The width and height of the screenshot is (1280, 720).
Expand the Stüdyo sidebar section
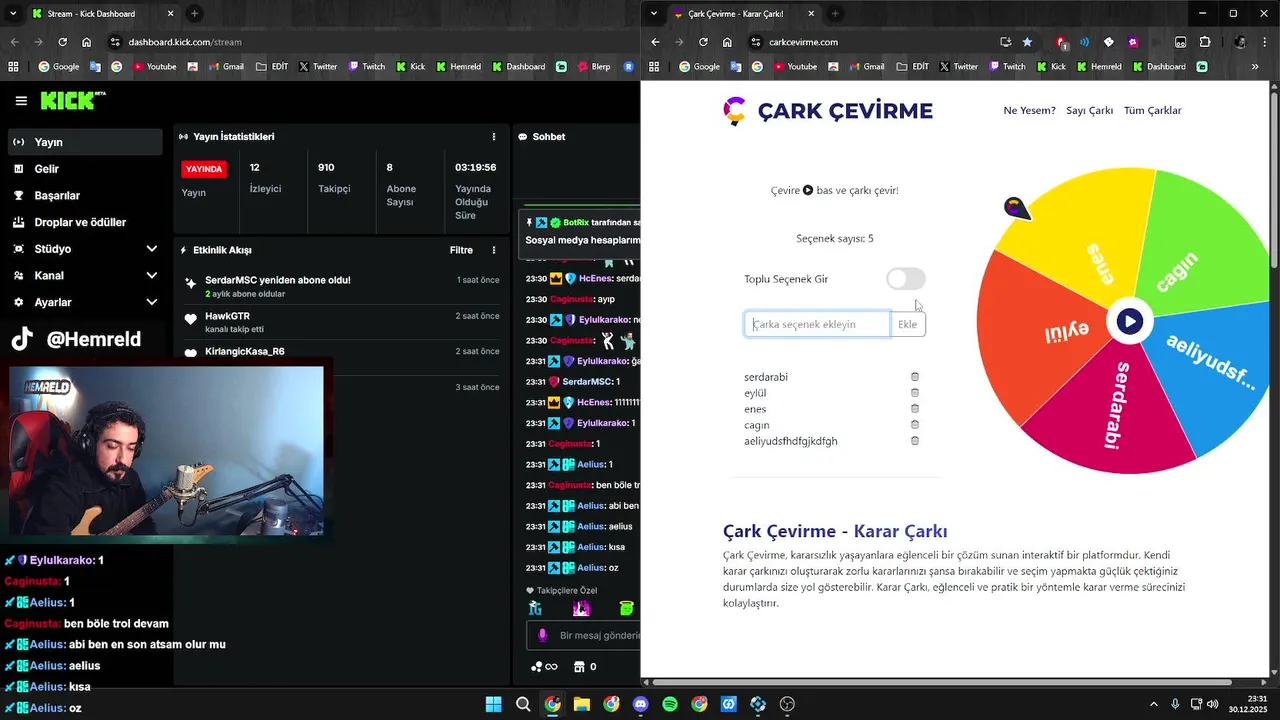(x=84, y=248)
